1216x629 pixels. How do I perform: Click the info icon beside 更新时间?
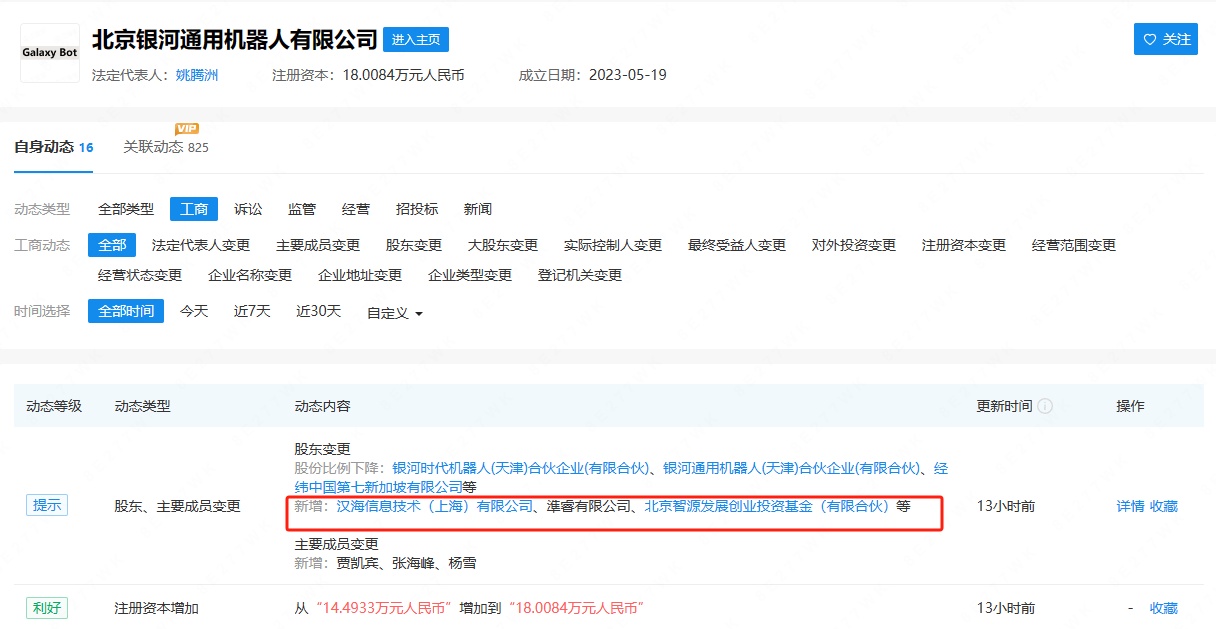(1045, 406)
